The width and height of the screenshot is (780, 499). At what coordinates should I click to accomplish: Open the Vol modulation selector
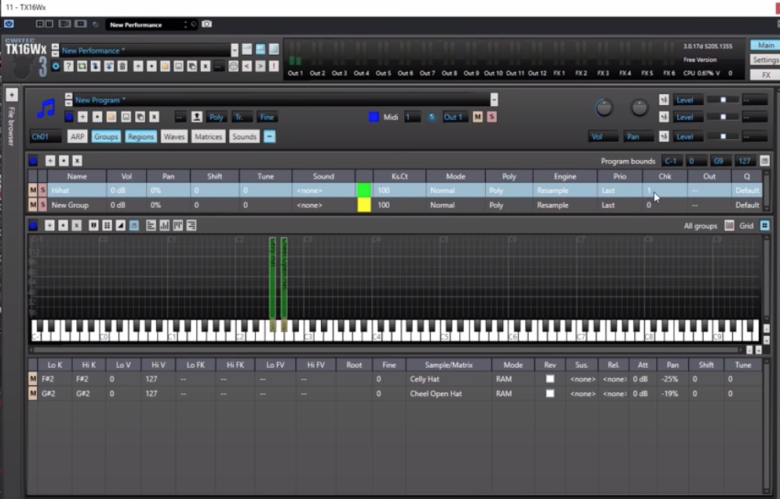coord(603,136)
